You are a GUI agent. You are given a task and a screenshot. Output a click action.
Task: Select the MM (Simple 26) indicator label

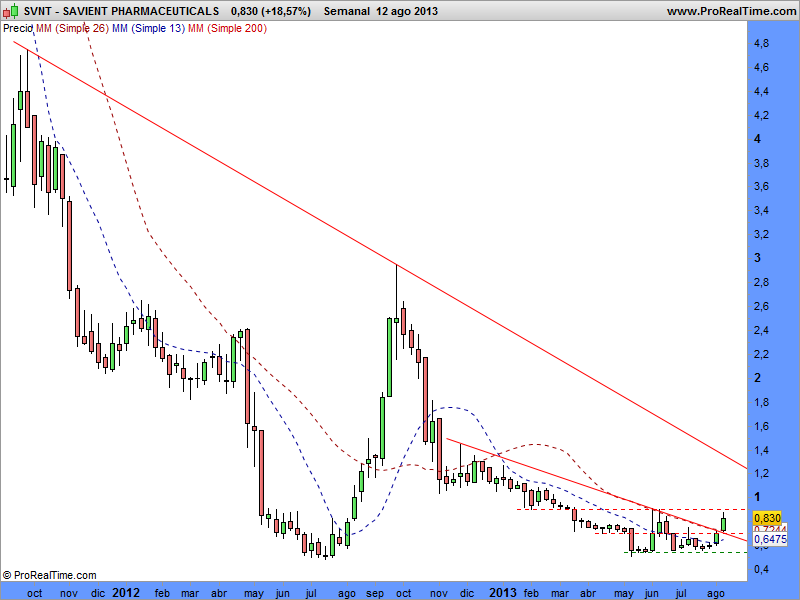click(72, 29)
